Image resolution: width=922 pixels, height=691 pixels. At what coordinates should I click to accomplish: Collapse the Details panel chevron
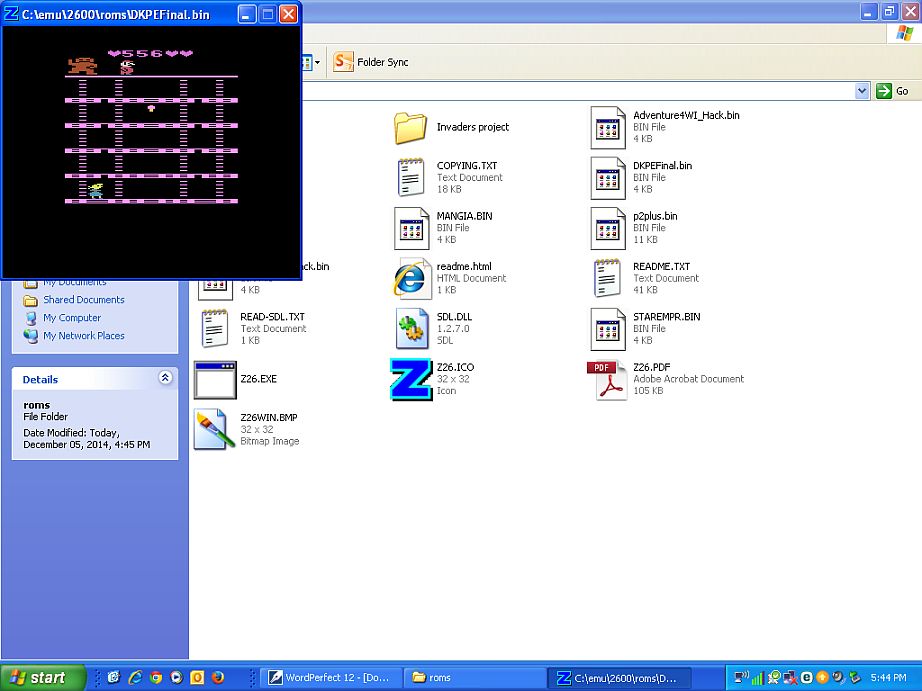pyautogui.click(x=165, y=378)
